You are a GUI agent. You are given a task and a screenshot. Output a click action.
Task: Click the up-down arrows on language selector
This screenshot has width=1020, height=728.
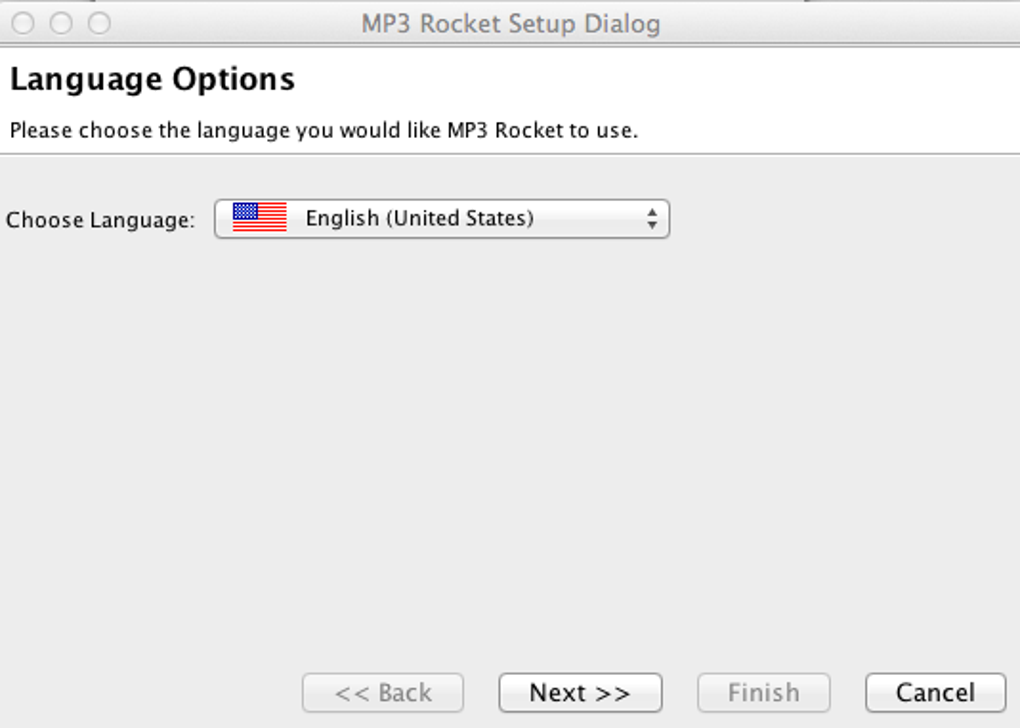pos(652,219)
